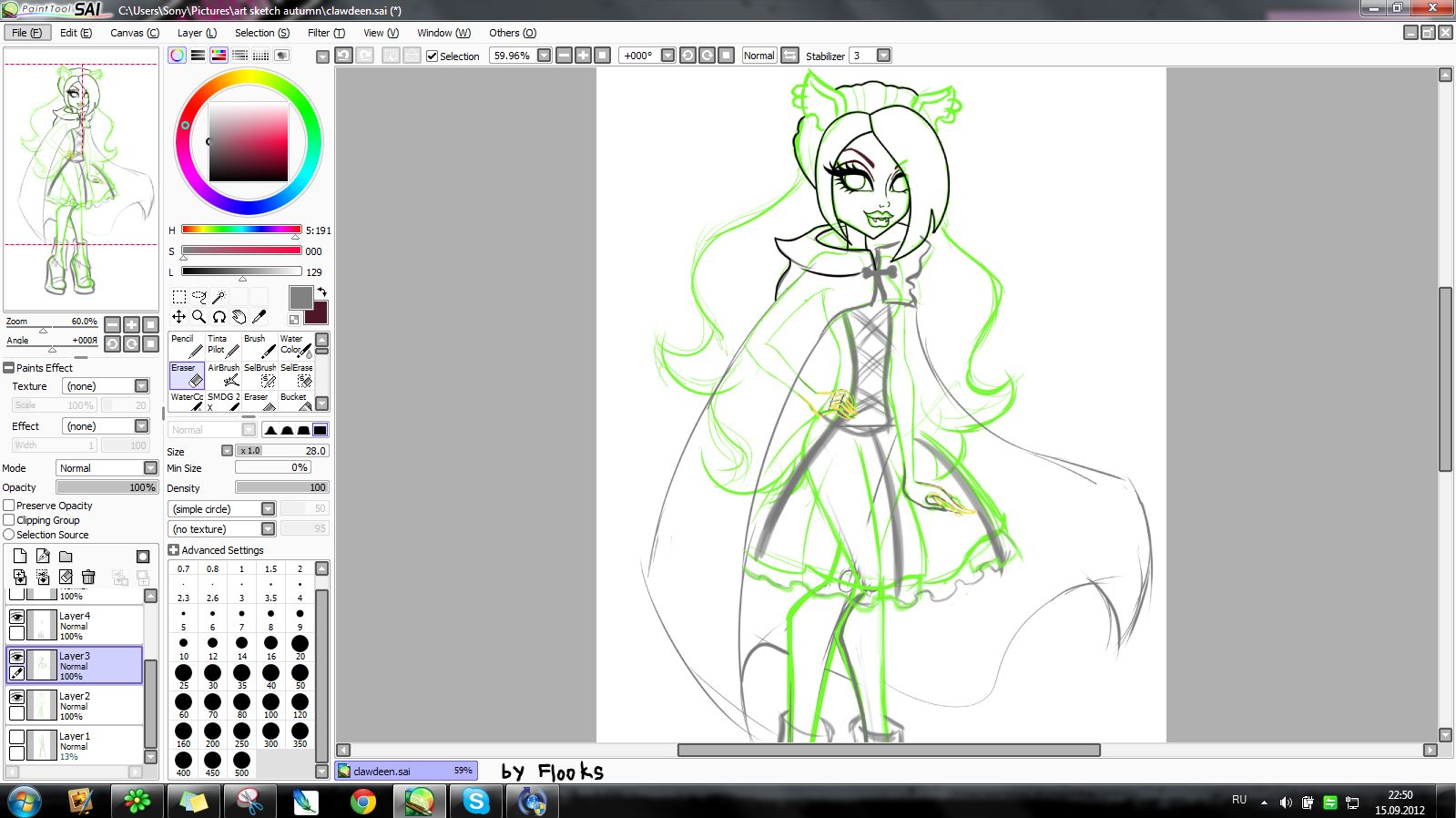Image resolution: width=1456 pixels, height=818 pixels.
Task: Open the Edit menu
Action: [76, 33]
